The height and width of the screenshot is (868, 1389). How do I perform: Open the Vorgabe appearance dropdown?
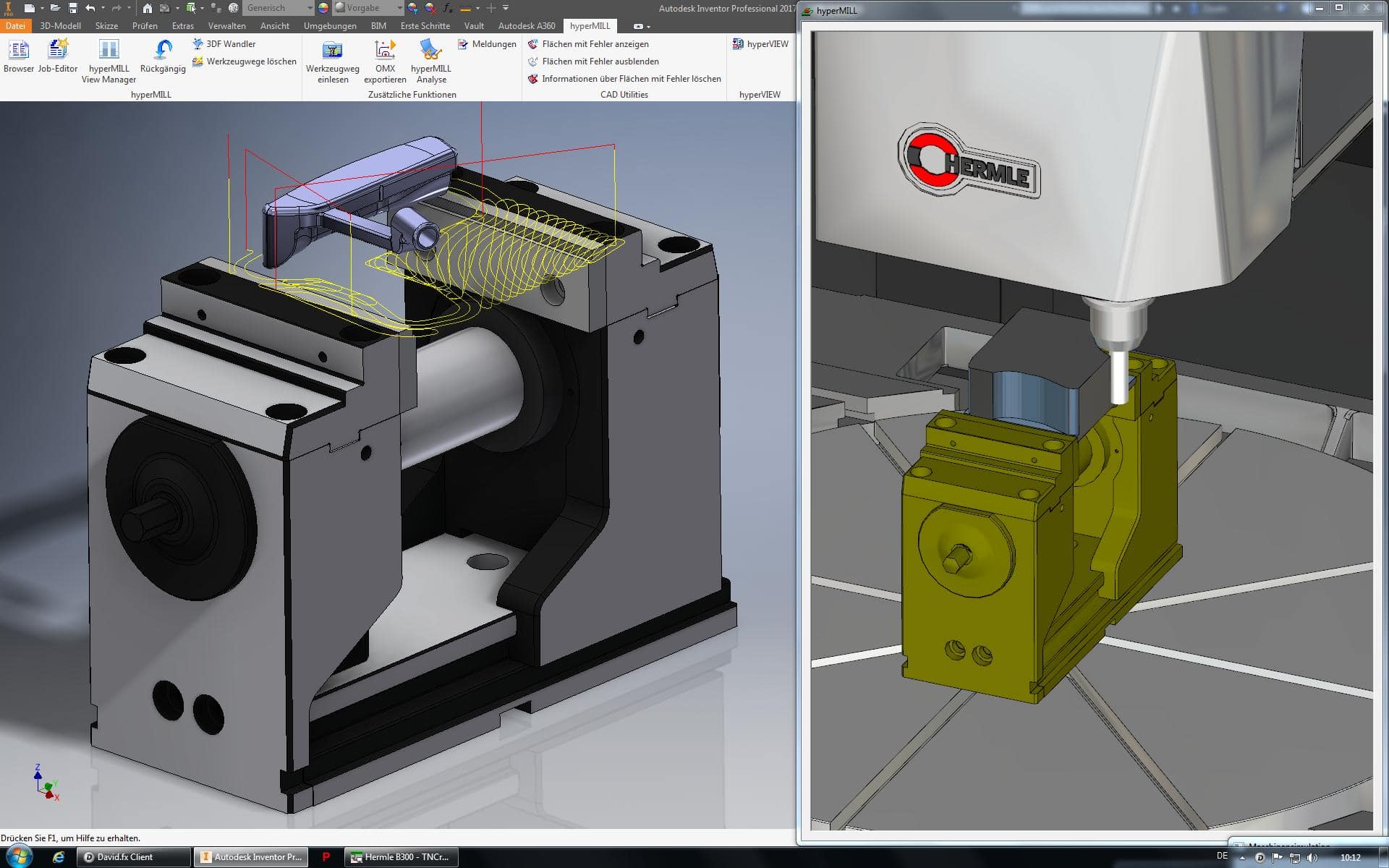(x=369, y=8)
